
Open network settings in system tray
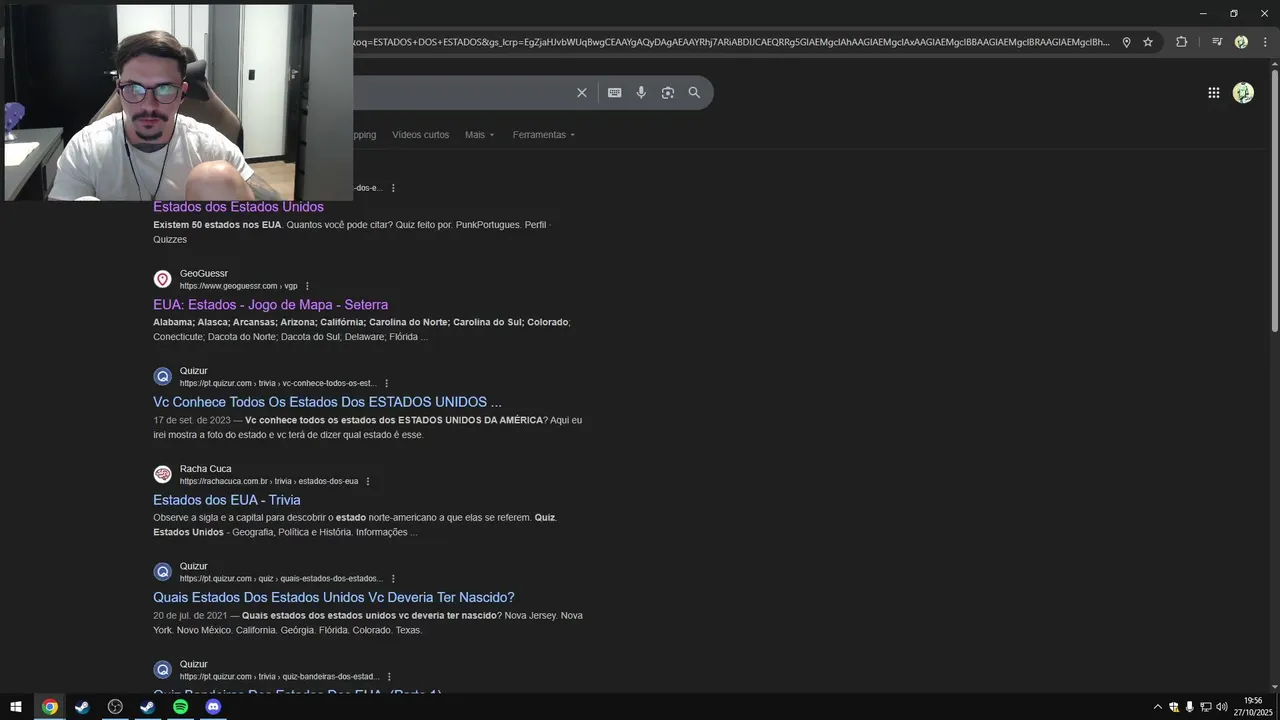(x=1205, y=707)
